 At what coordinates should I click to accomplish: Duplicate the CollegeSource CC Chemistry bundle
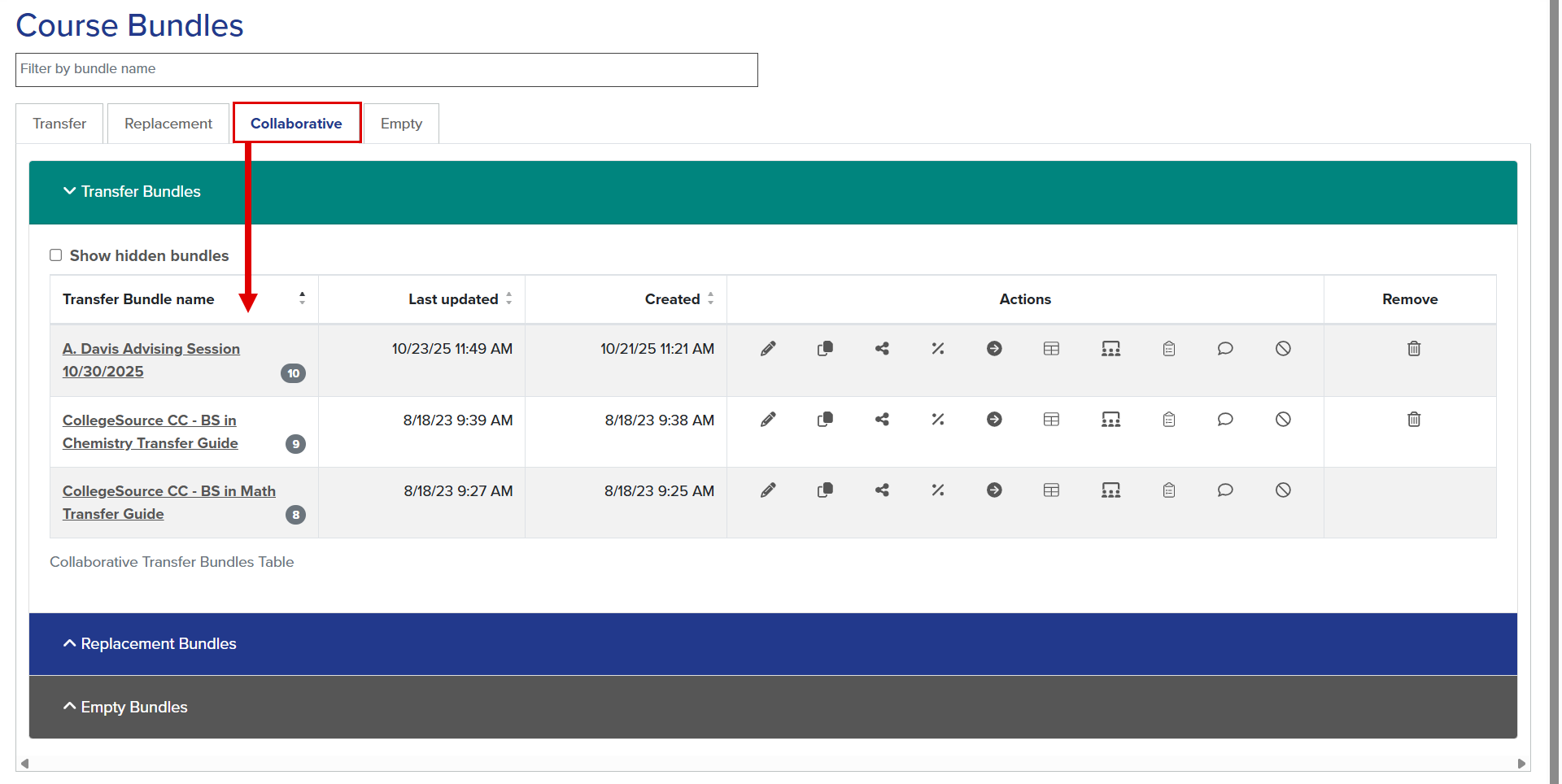825,420
